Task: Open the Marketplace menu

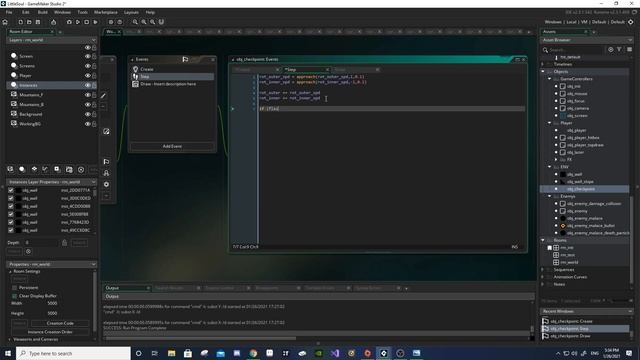Action: (x=106, y=12)
